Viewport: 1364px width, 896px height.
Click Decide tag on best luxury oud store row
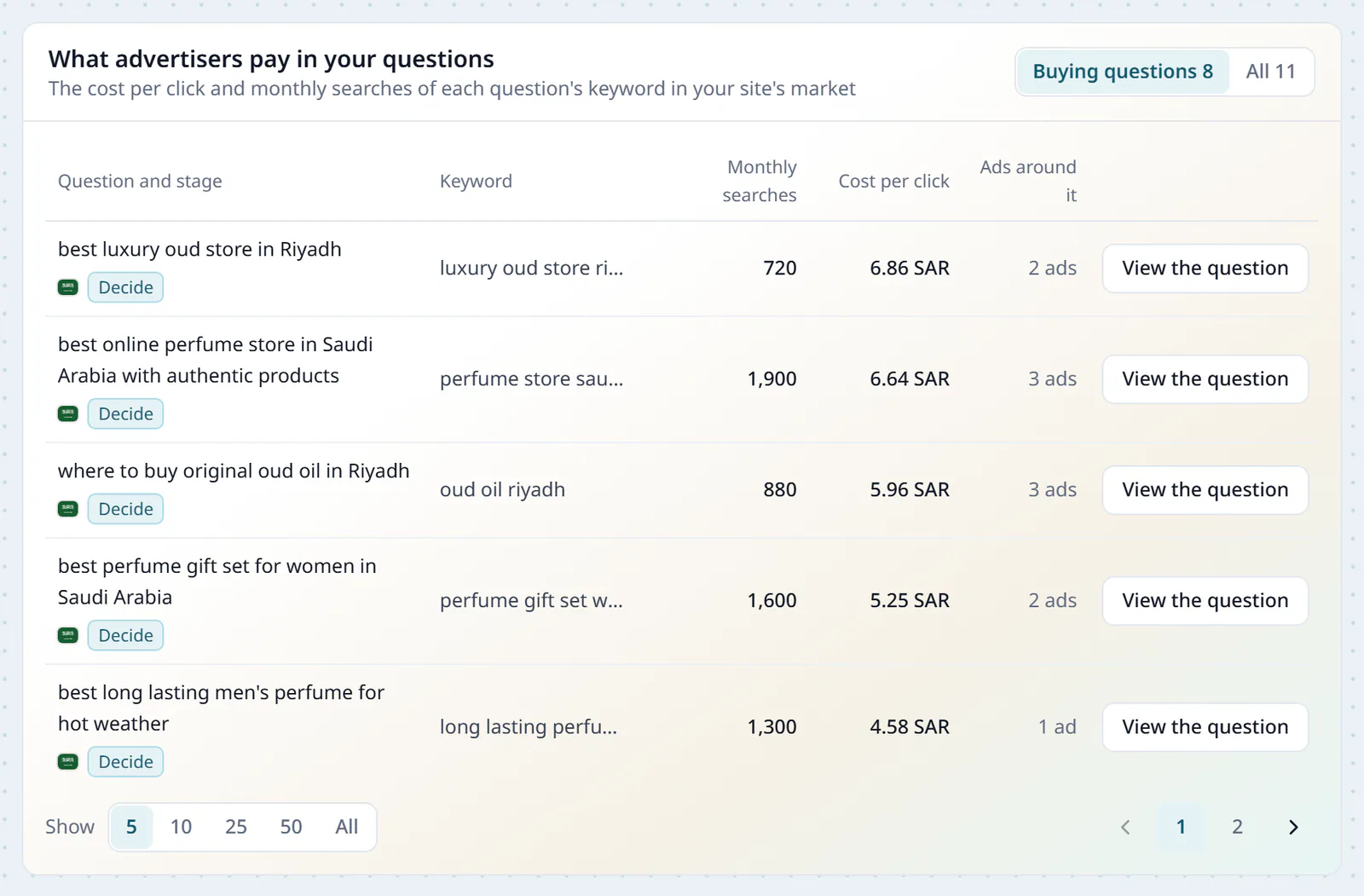125,287
